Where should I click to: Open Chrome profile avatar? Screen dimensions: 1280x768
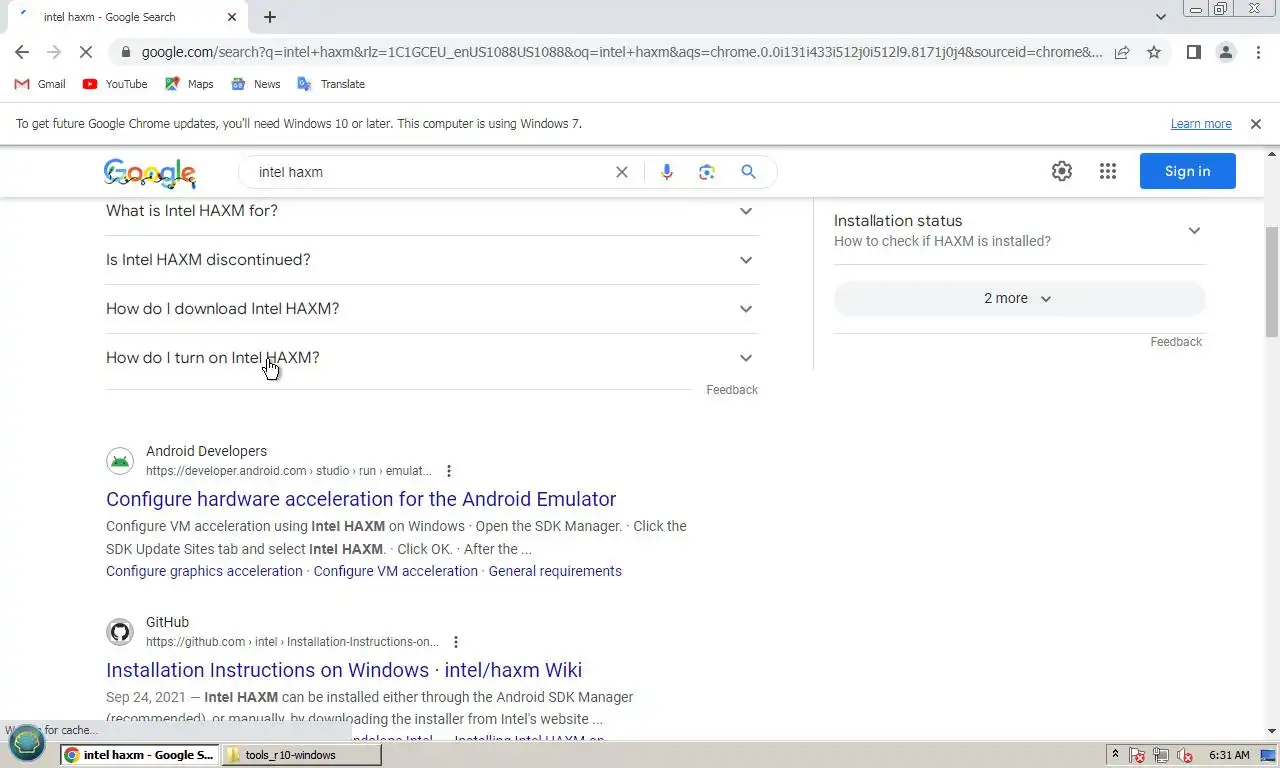point(1226,52)
